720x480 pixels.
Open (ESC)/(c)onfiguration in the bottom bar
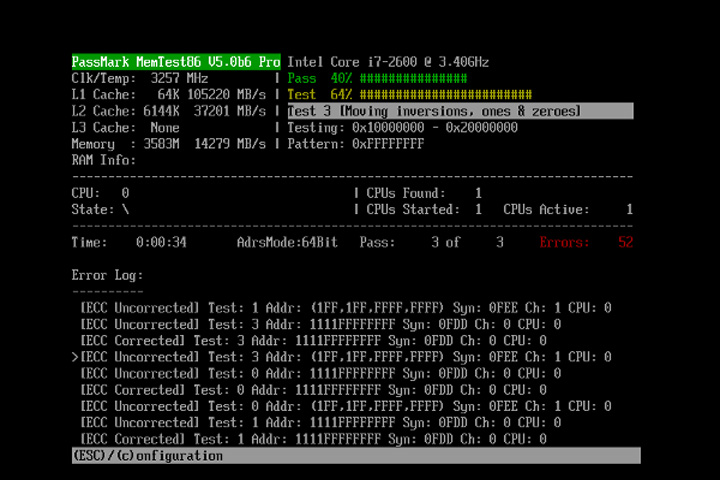(147, 456)
